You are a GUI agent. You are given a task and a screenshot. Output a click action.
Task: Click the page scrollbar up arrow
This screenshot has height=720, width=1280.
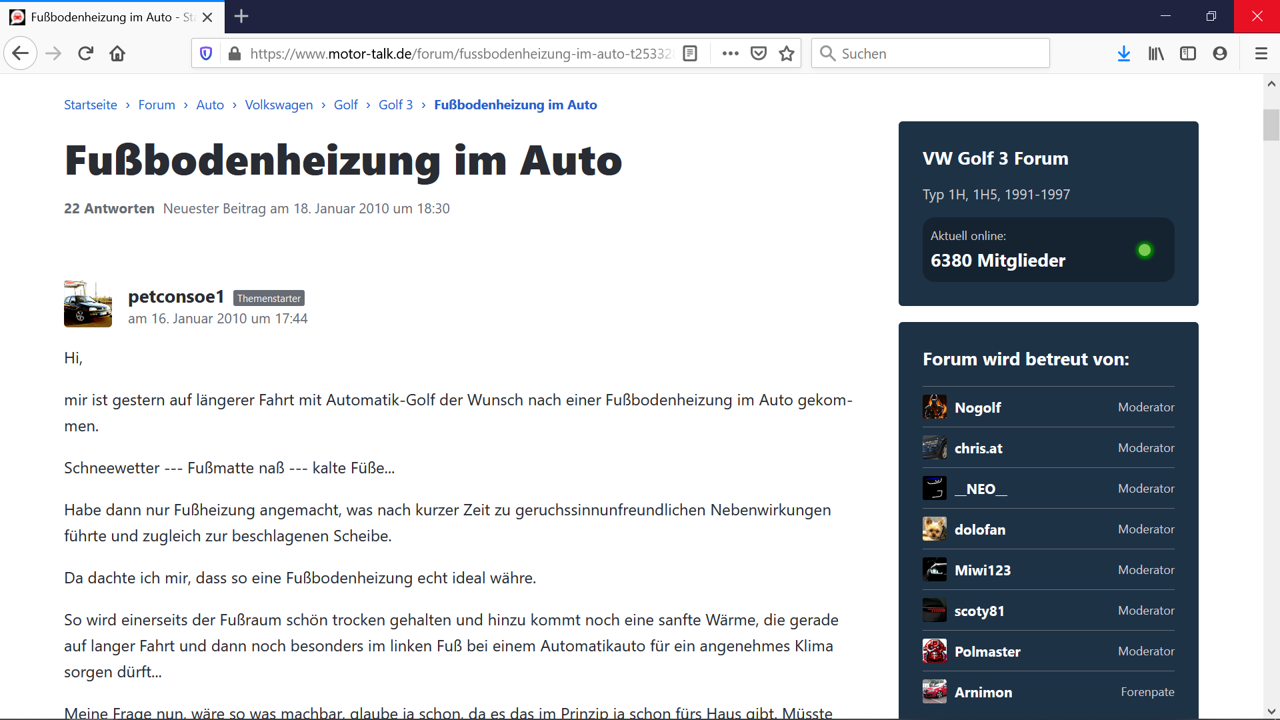[x=1271, y=84]
